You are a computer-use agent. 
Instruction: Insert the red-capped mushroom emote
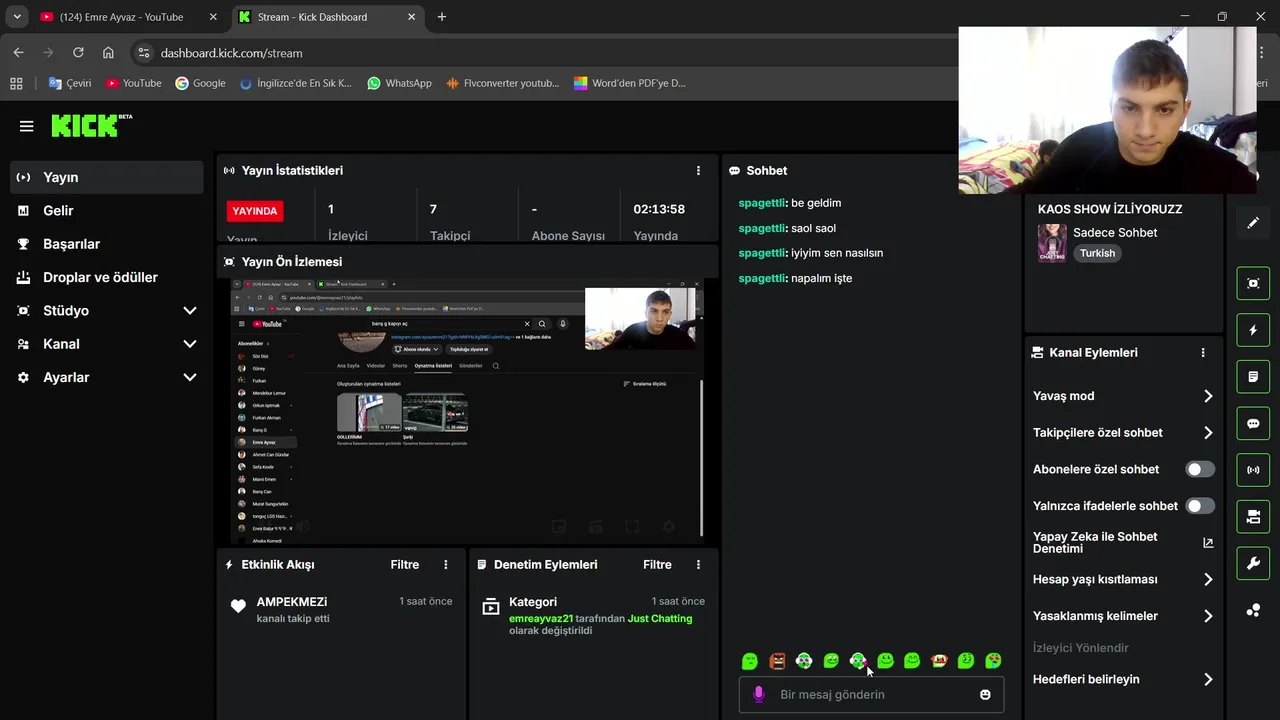pos(939,661)
